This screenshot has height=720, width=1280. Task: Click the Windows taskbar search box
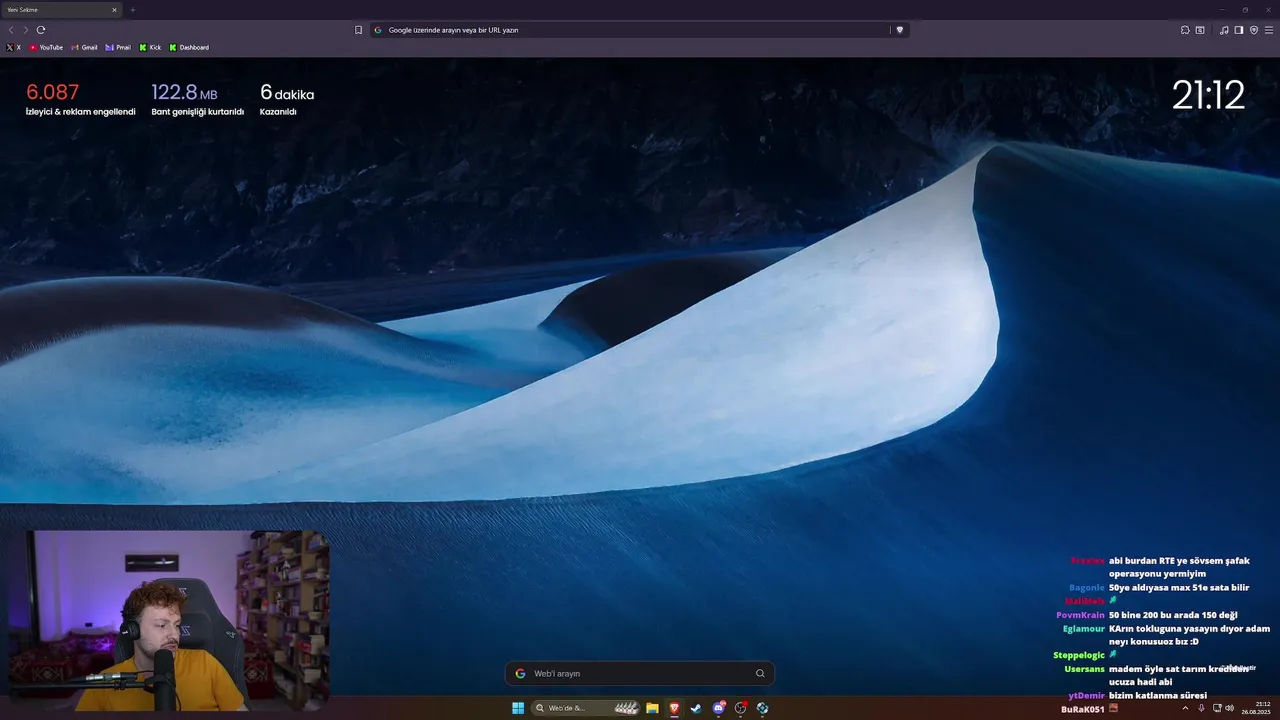click(586, 708)
